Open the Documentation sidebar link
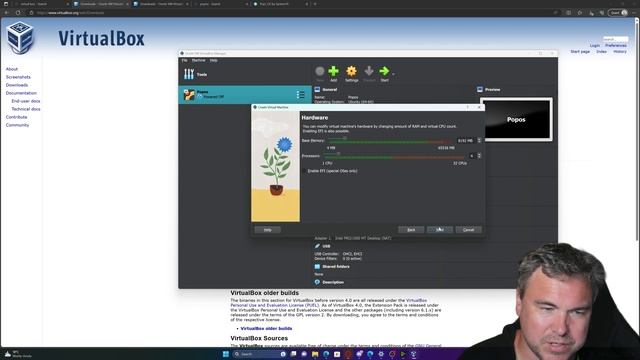Viewport: 640px width, 360px height. click(21, 93)
